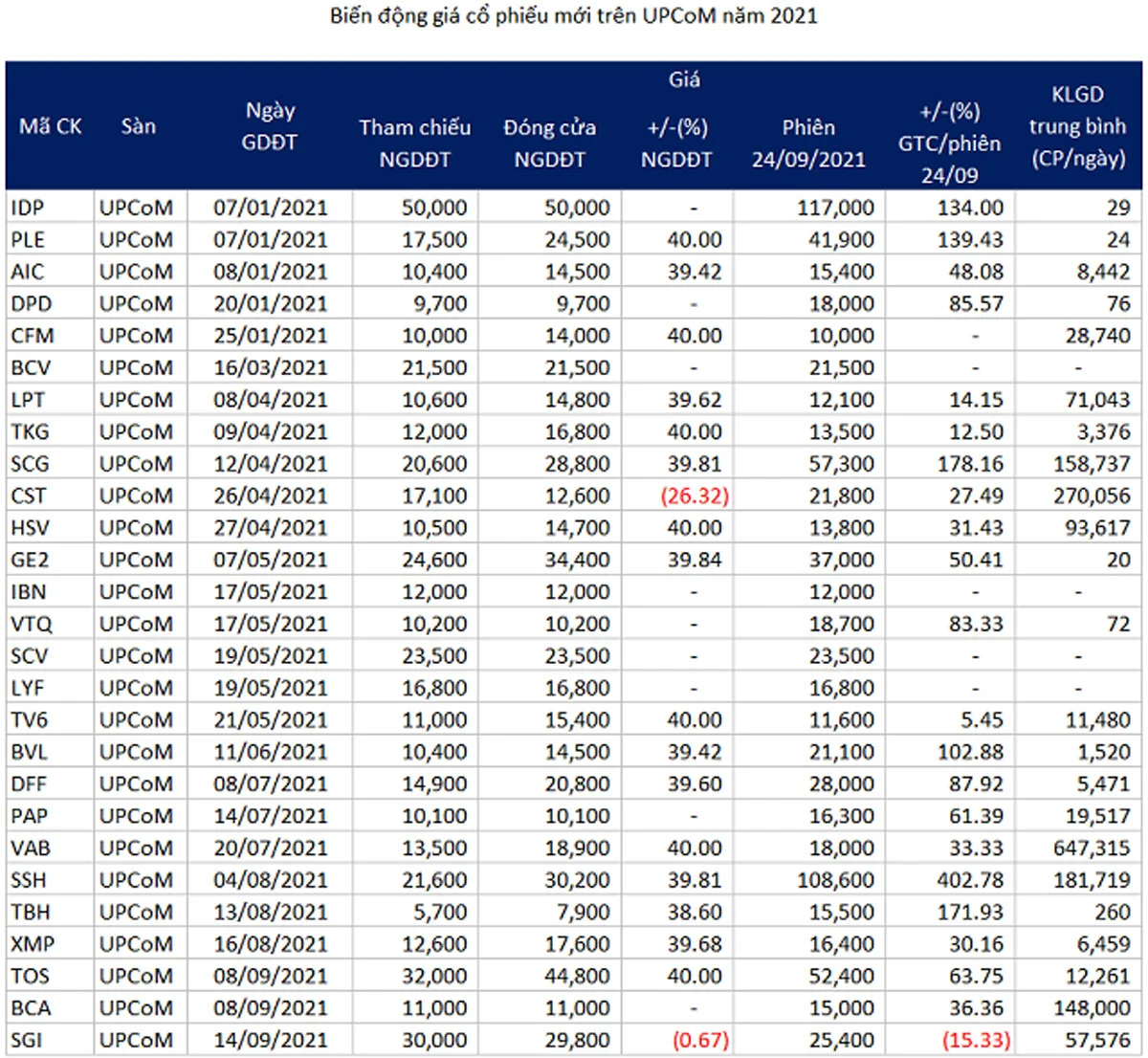Select the SGI stock code cell
This screenshot has width=1148, height=1058.
[x=27, y=1040]
